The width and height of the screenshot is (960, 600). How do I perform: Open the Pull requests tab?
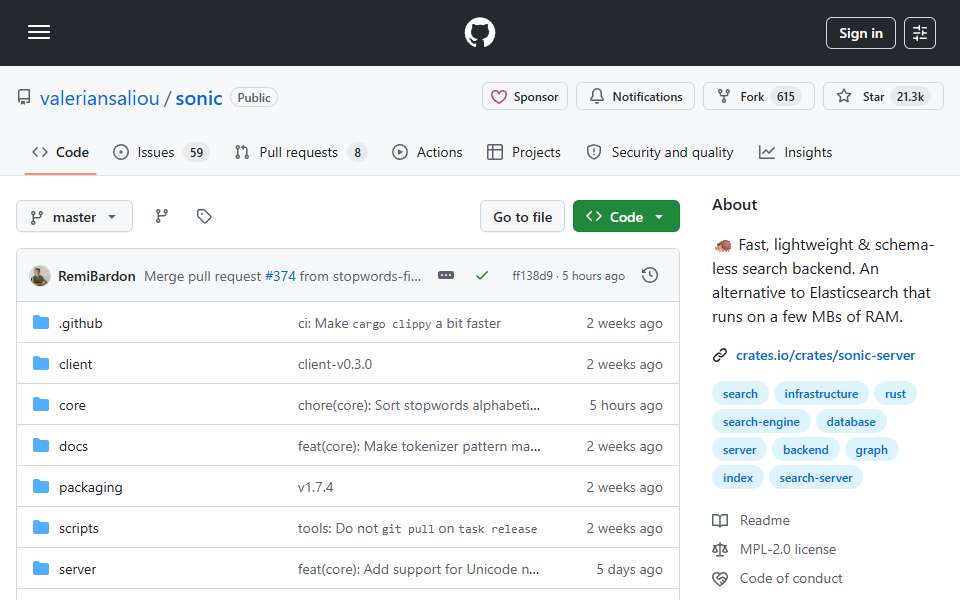point(301,152)
